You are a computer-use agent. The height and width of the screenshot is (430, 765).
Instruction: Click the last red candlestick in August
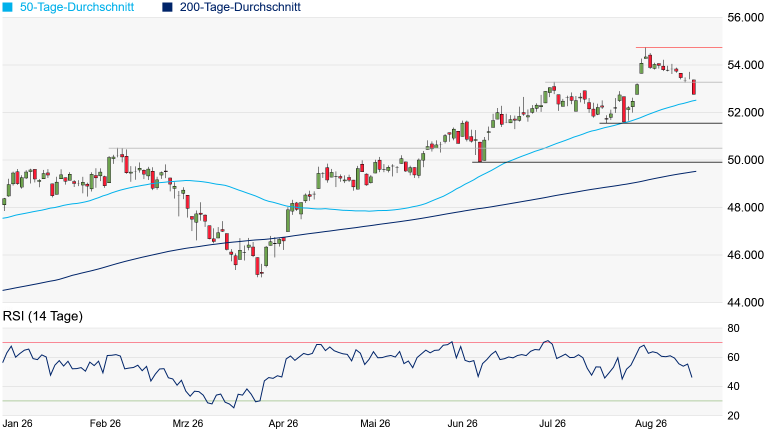click(x=694, y=87)
